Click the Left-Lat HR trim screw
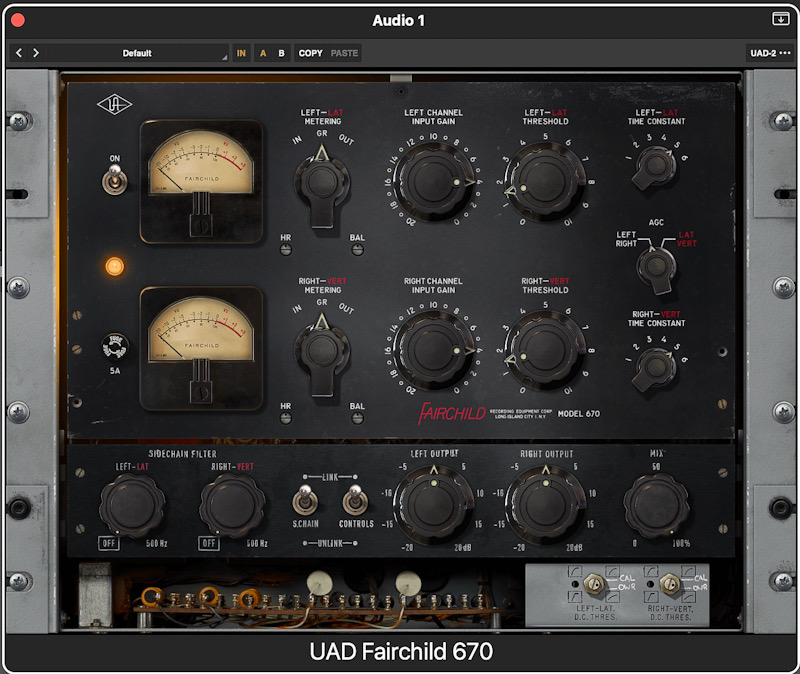 click(x=286, y=249)
